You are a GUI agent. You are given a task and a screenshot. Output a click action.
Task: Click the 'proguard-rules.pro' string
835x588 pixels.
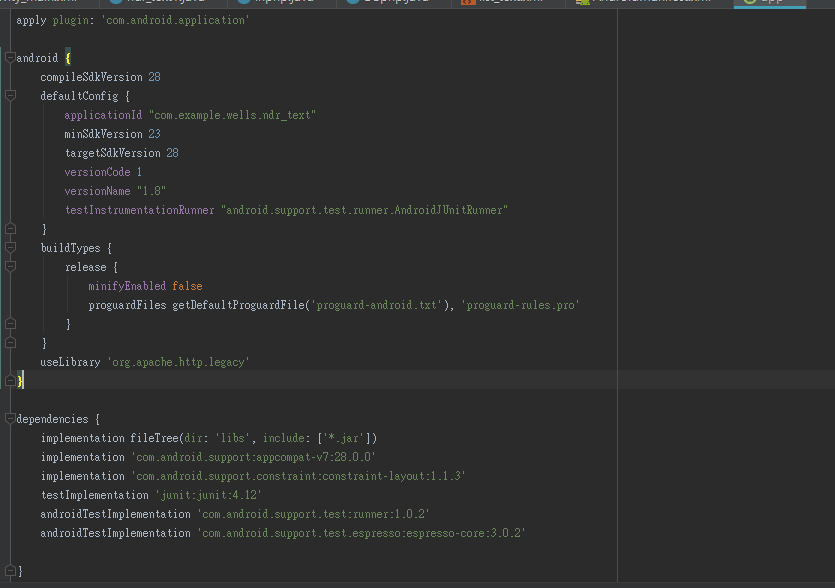(x=520, y=305)
